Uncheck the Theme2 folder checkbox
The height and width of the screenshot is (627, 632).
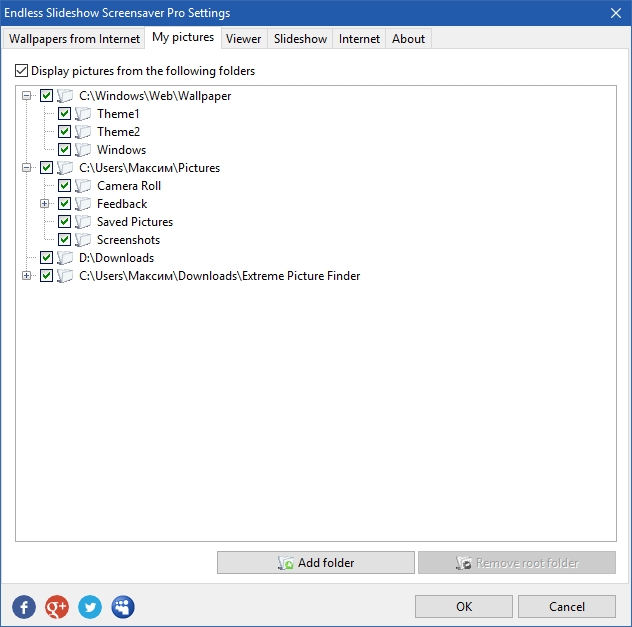[64, 132]
